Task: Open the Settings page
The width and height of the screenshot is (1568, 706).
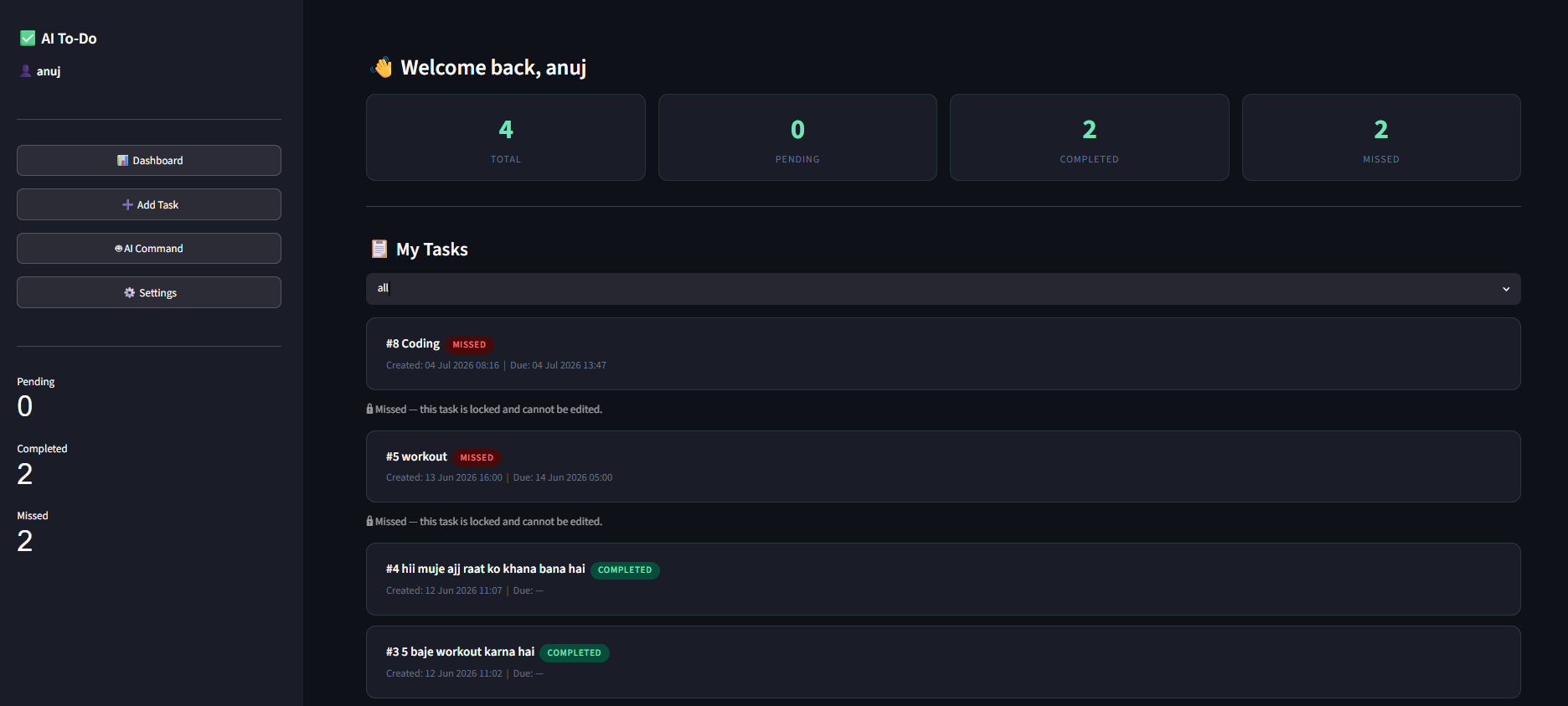Action: tap(149, 292)
